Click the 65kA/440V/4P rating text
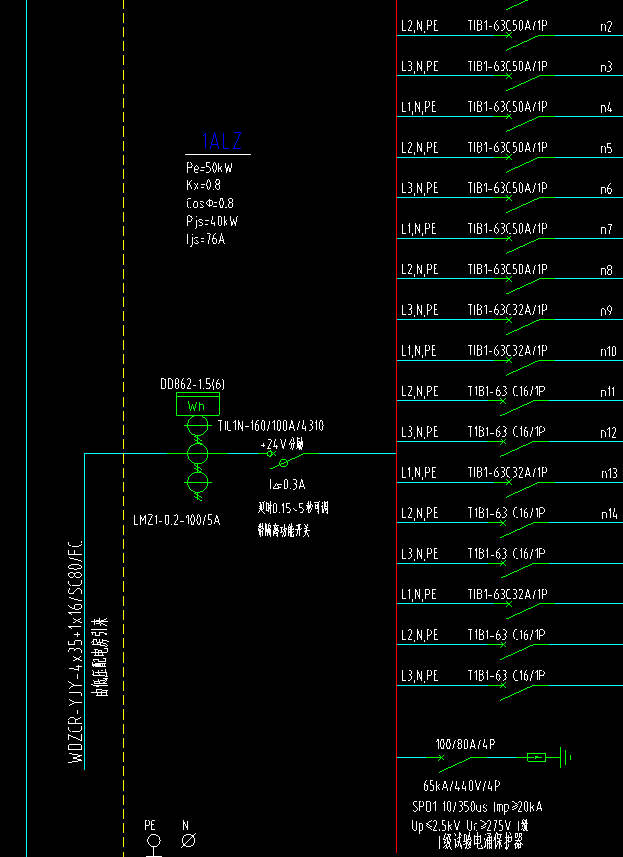The height and width of the screenshot is (857, 623). pos(461,787)
